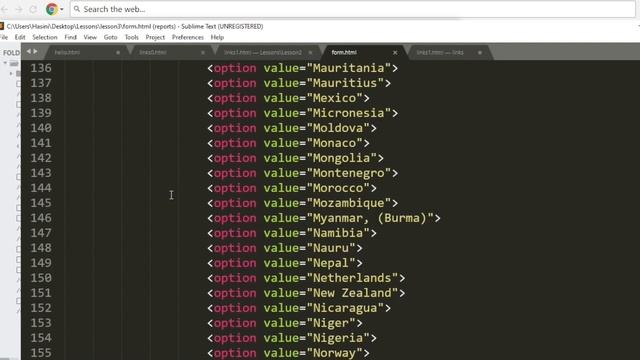Click the Namibia value text
Image resolution: width=640 pixels, height=360 pixels.
tap(338, 233)
